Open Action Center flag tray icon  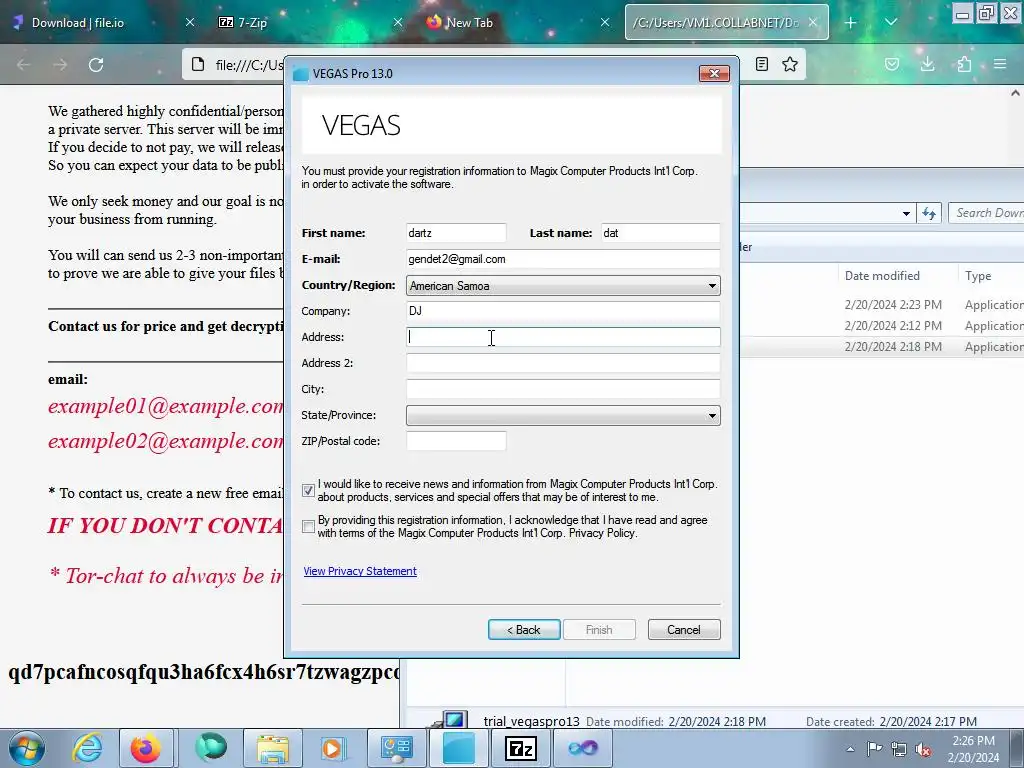tap(874, 749)
